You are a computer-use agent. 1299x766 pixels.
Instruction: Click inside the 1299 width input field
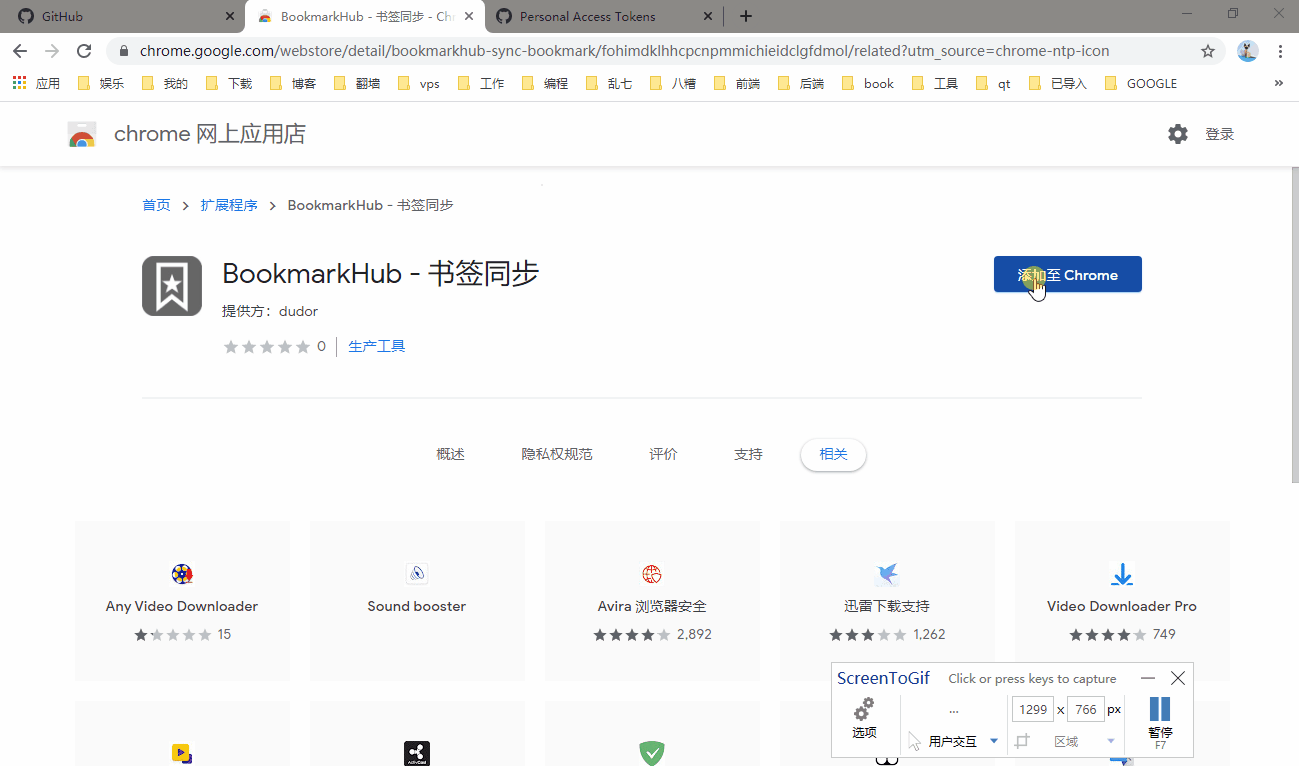1033,709
